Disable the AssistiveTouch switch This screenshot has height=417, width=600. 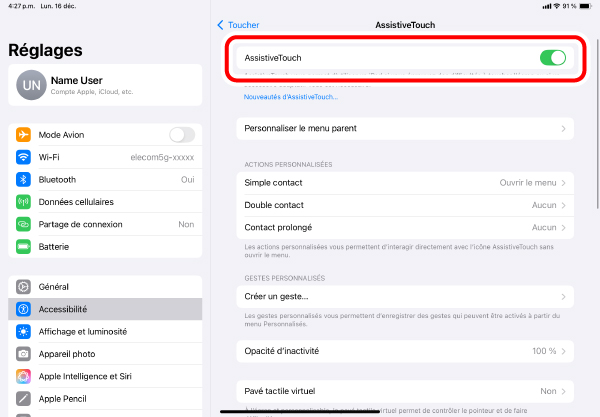point(552,58)
